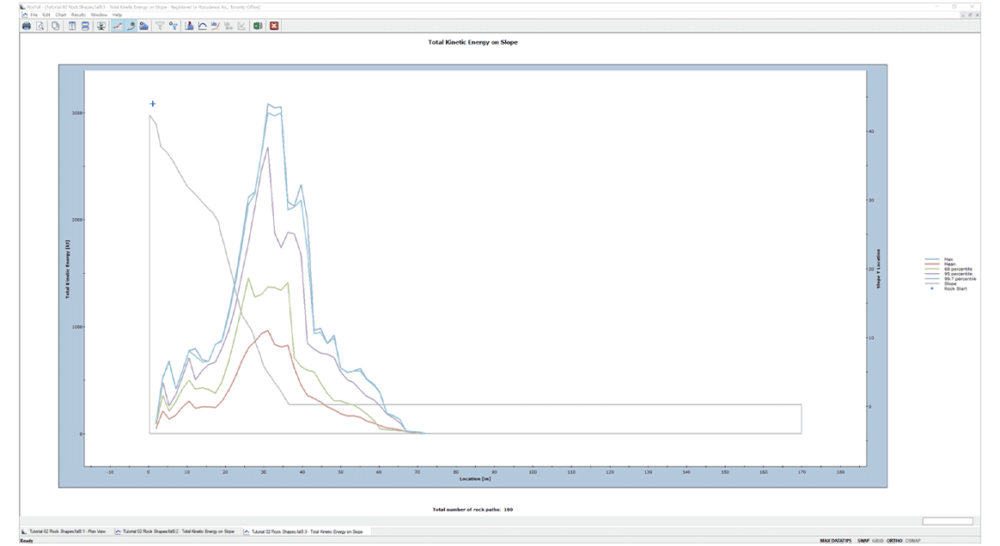
Task: Switch to the Plan View tab
Action: point(64,531)
